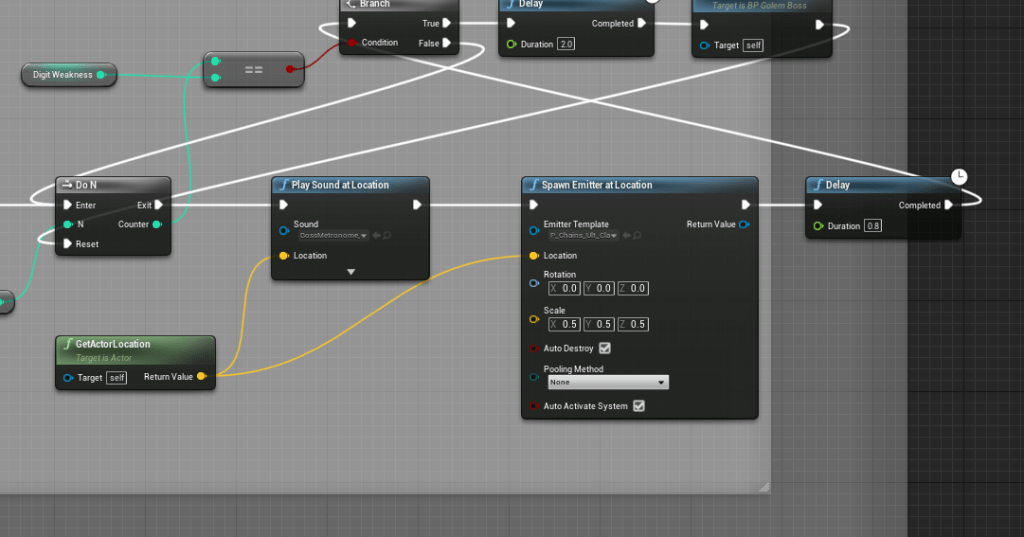Image resolution: width=1024 pixels, height=537 pixels.
Task: Toggle the Auto Destroy checkbox
Action: 604,348
